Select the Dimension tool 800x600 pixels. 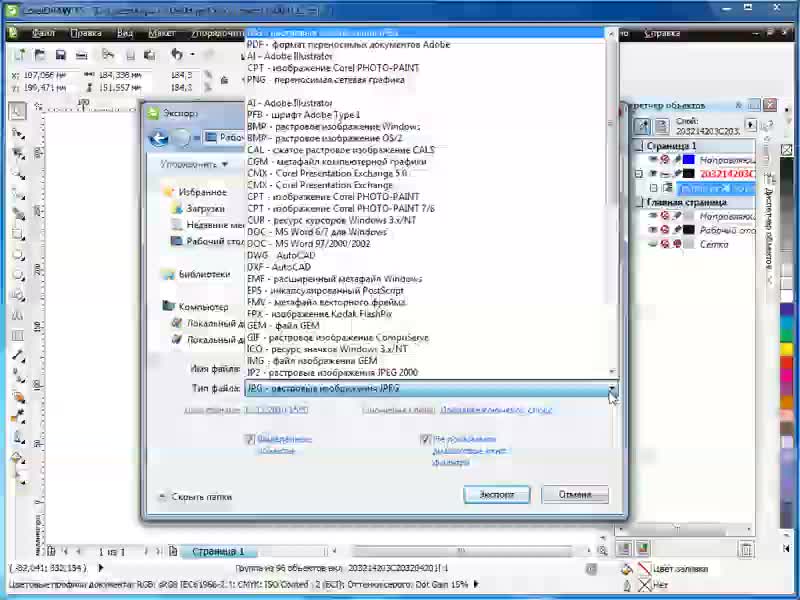click(18, 356)
